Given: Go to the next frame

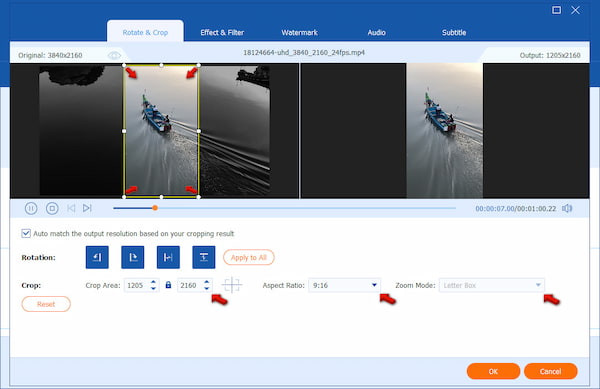Looking at the screenshot, I should (87, 208).
